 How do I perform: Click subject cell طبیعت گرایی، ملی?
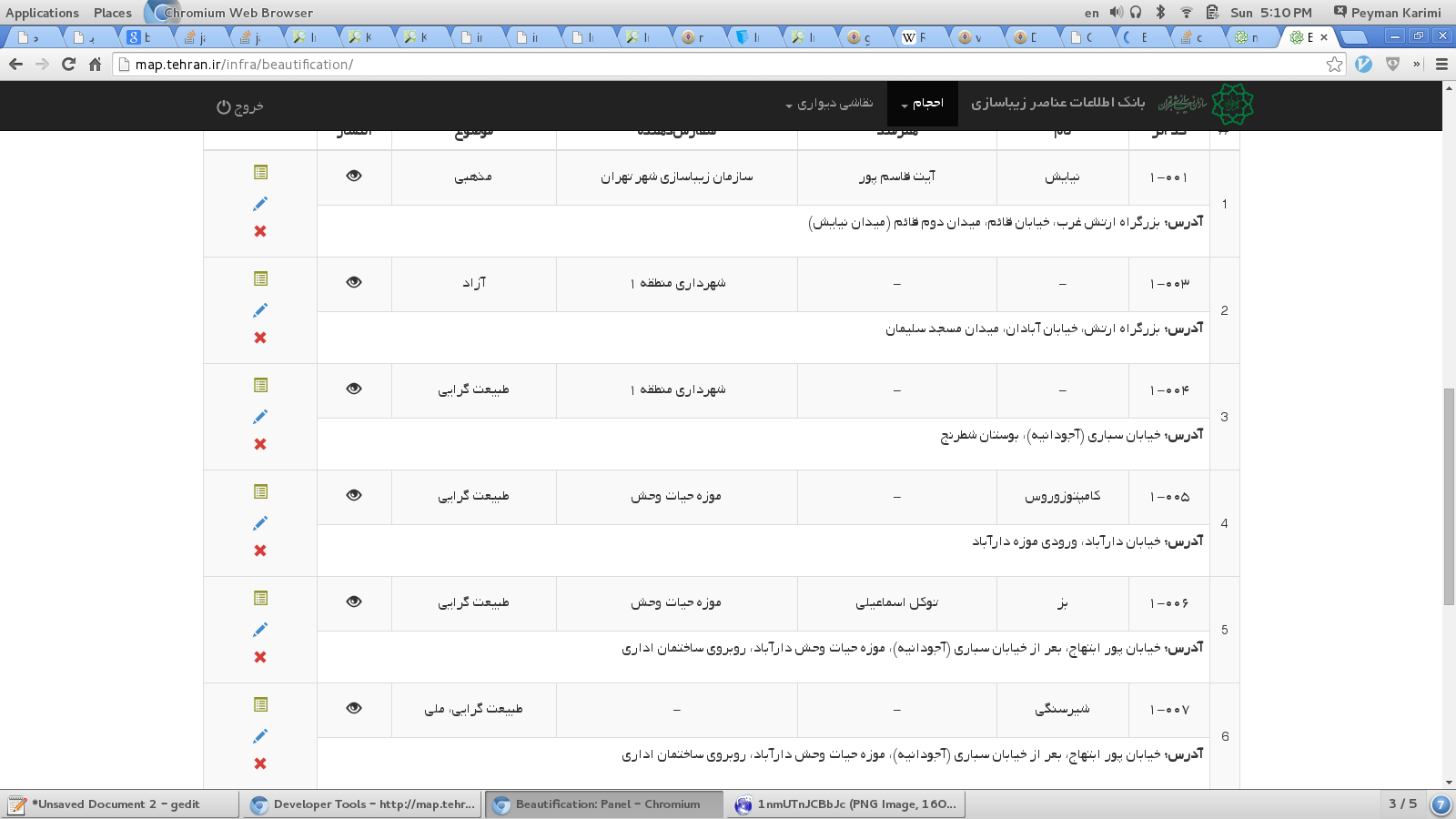point(473,709)
